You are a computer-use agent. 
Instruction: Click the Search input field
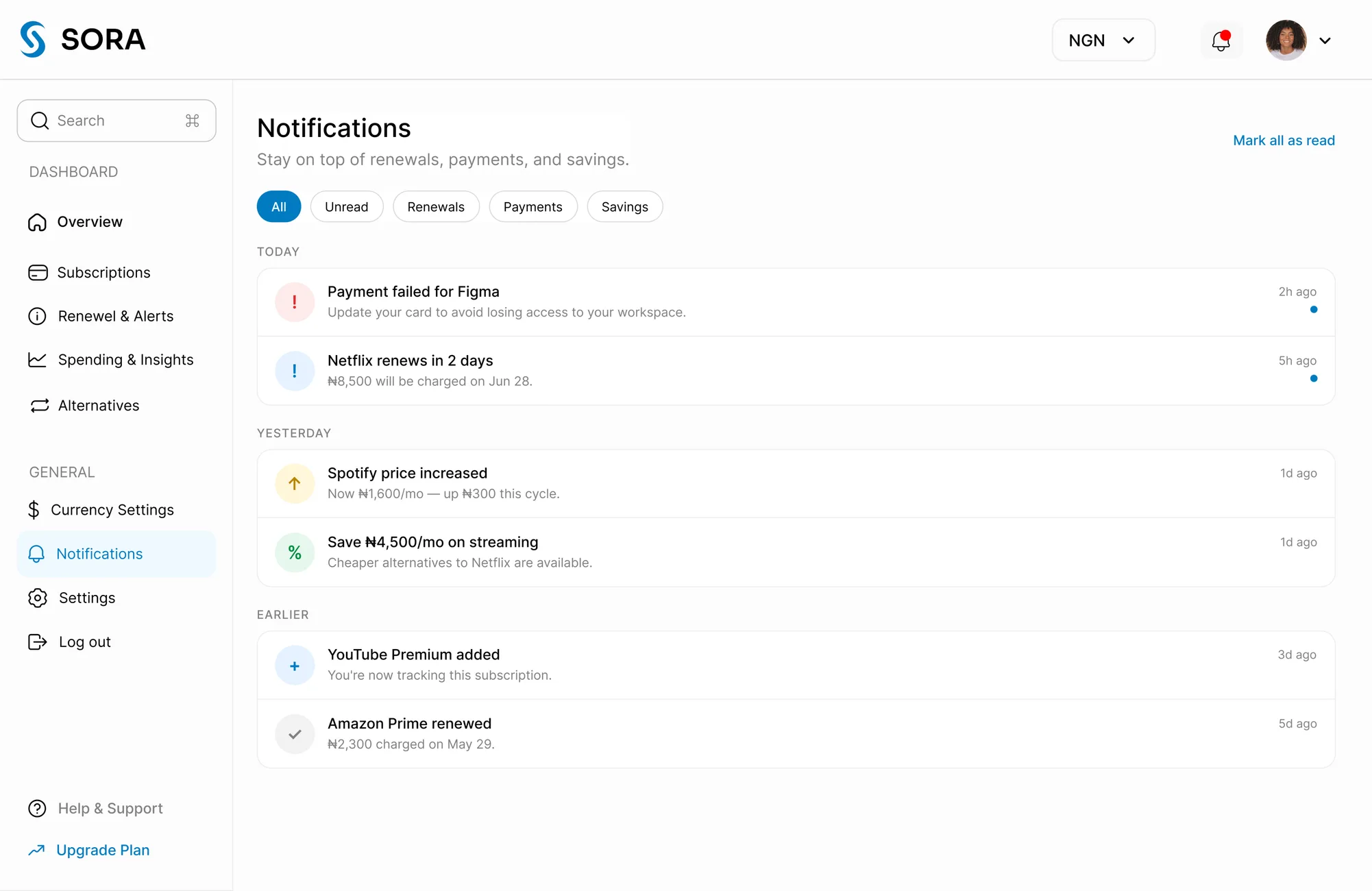pyautogui.click(x=117, y=121)
